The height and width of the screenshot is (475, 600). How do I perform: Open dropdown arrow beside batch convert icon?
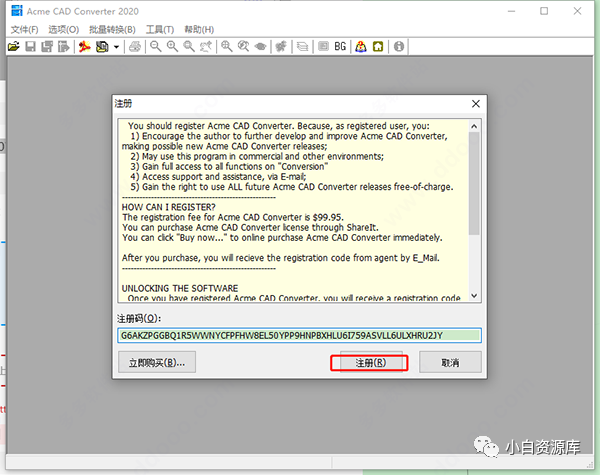click(116, 47)
